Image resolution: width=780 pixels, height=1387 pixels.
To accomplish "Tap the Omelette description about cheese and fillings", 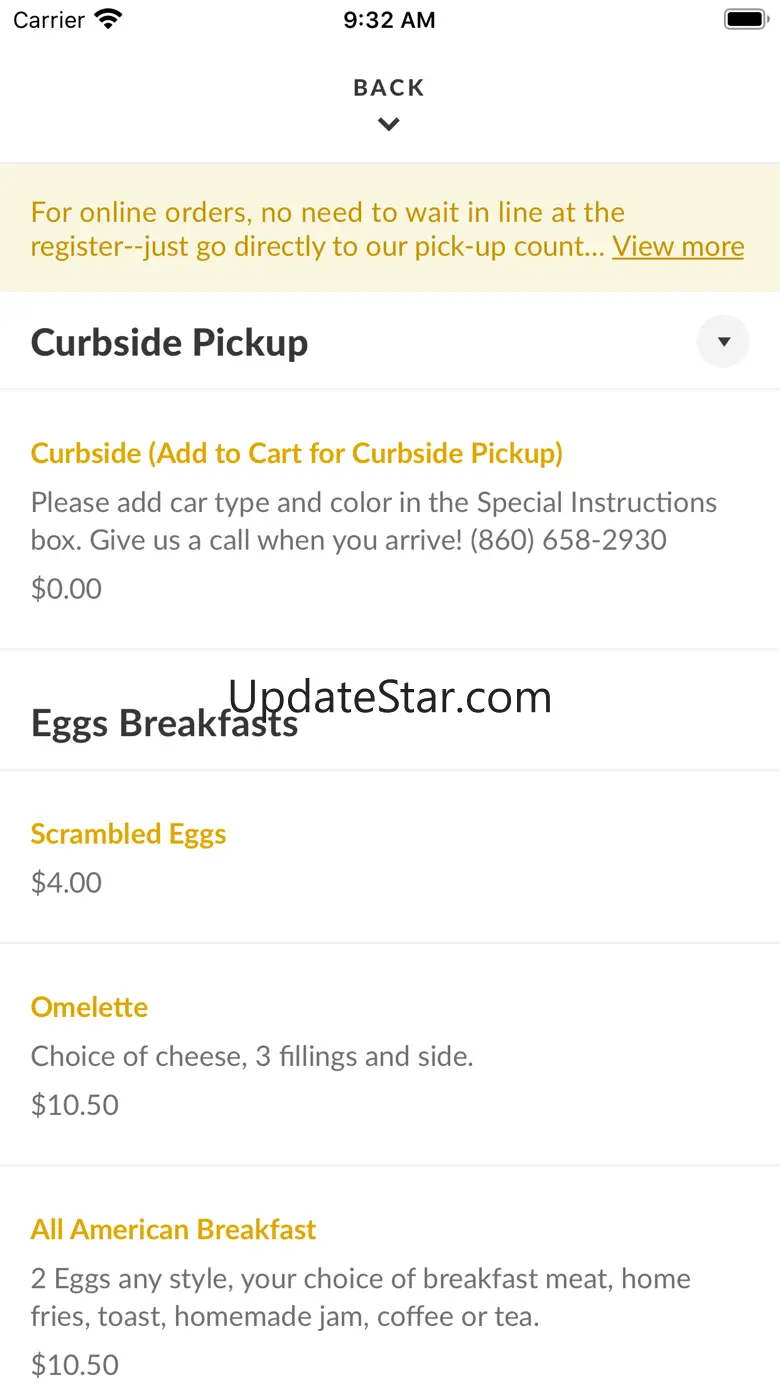I will [252, 1056].
